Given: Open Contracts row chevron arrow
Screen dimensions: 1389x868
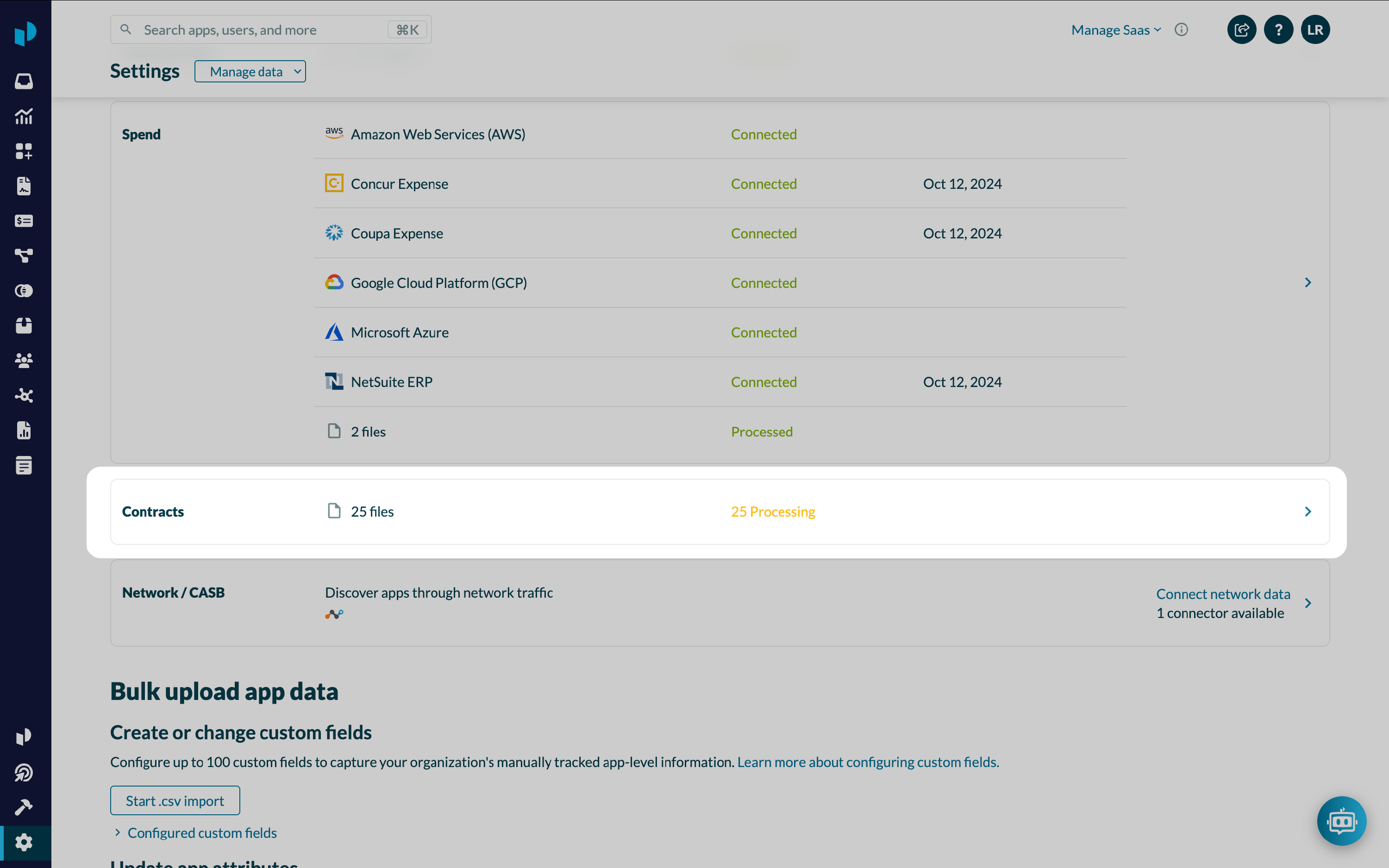Looking at the screenshot, I should click(1308, 512).
